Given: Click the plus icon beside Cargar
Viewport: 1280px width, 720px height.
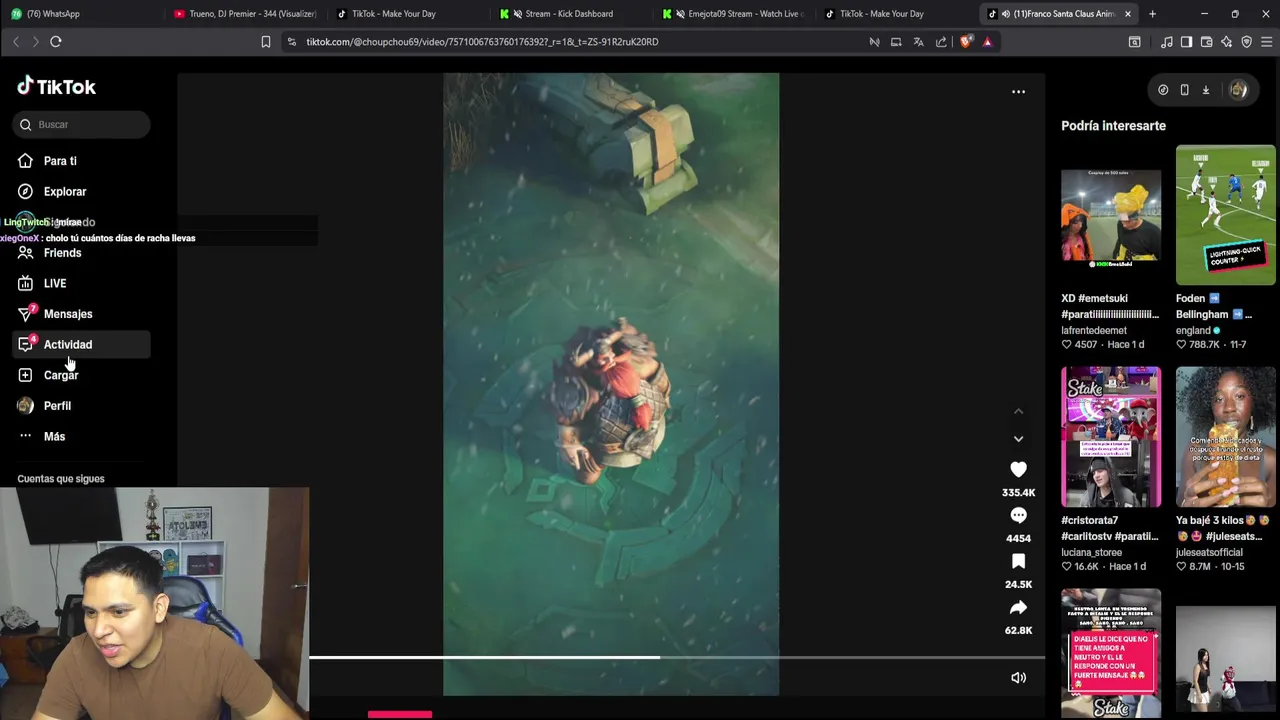Looking at the screenshot, I should click(25, 375).
